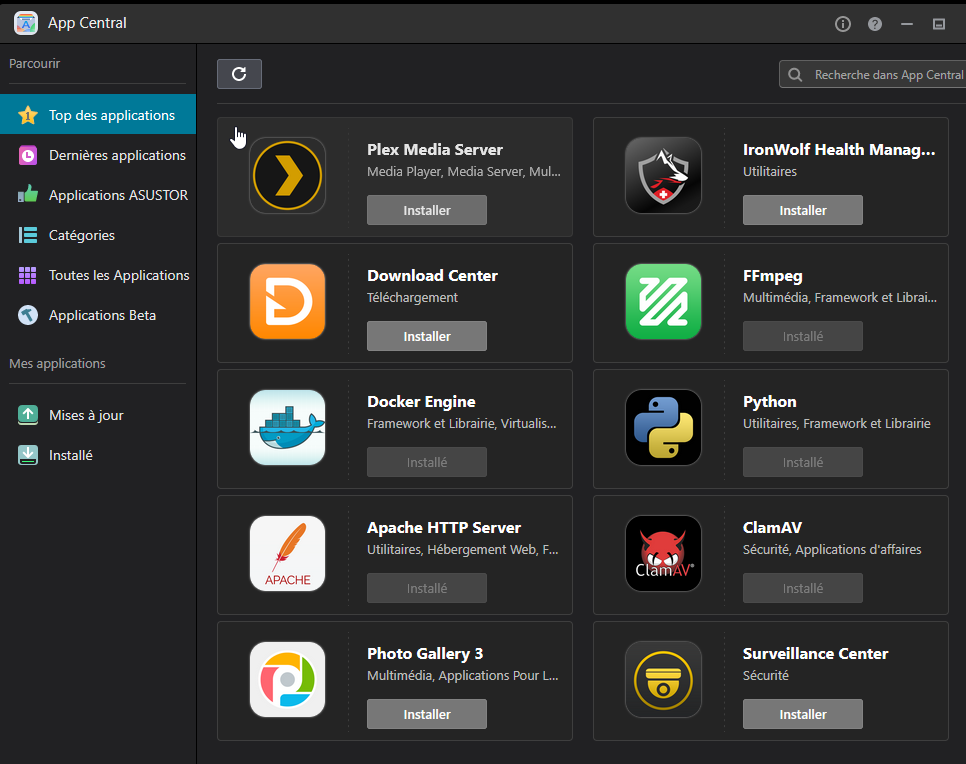Install Photo Gallery 3
Screen dimensions: 966x764
[427, 714]
